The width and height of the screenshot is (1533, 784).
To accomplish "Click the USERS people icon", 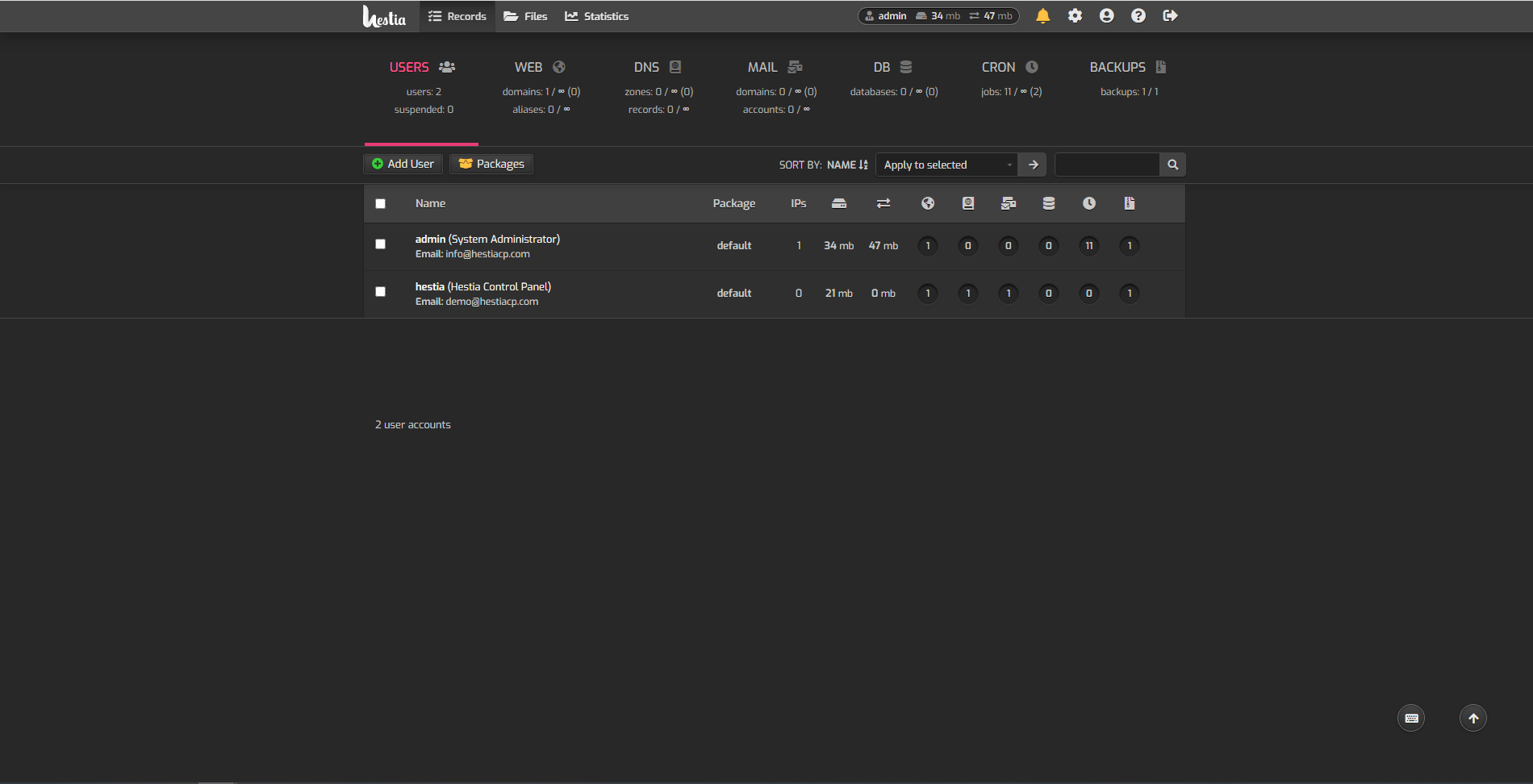I will tap(447, 67).
